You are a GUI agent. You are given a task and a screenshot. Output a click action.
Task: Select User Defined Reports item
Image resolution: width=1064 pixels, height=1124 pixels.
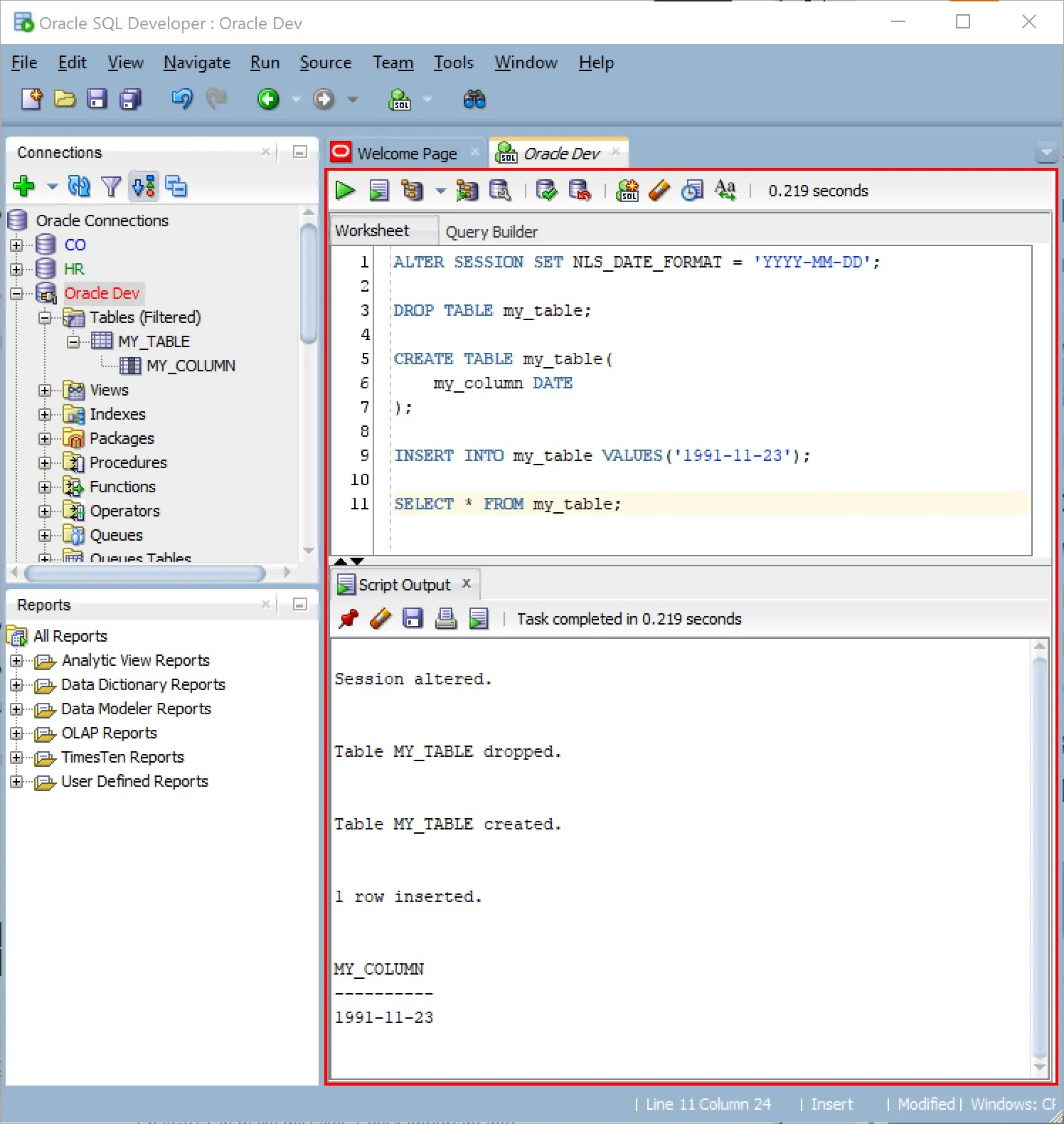tap(134, 781)
